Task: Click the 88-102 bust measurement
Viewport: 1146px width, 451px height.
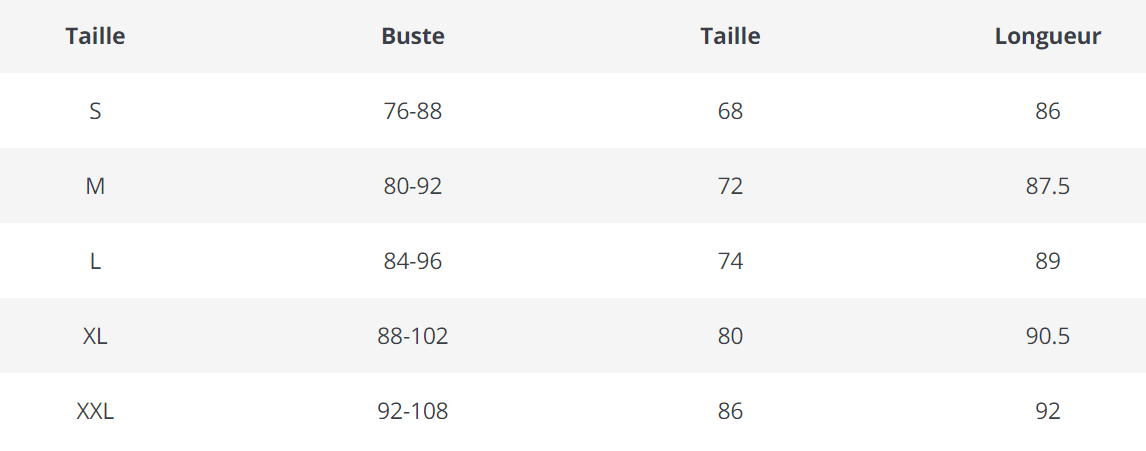Action: point(413,336)
